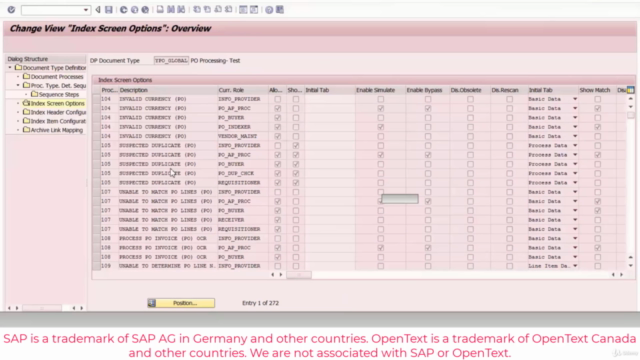Open Index Item Configuration tree entry
Viewport: 640px width, 360px height.
pos(58,121)
